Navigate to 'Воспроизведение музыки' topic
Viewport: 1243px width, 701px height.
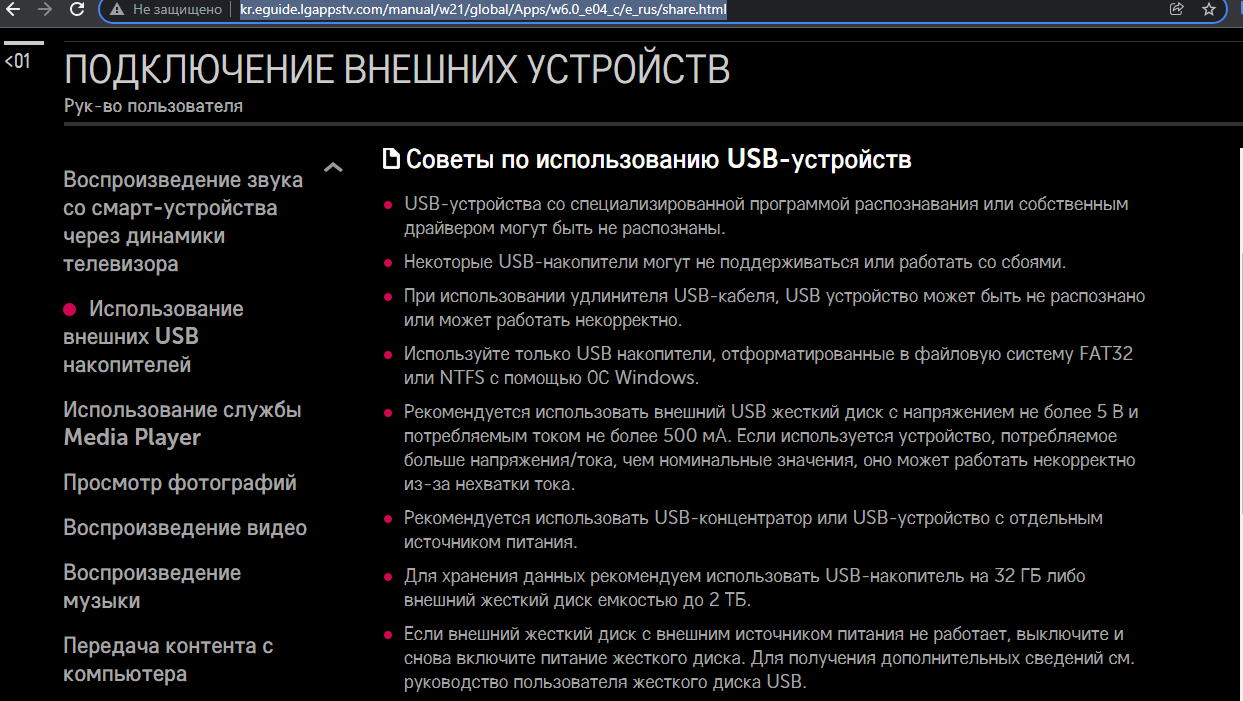click(x=152, y=587)
